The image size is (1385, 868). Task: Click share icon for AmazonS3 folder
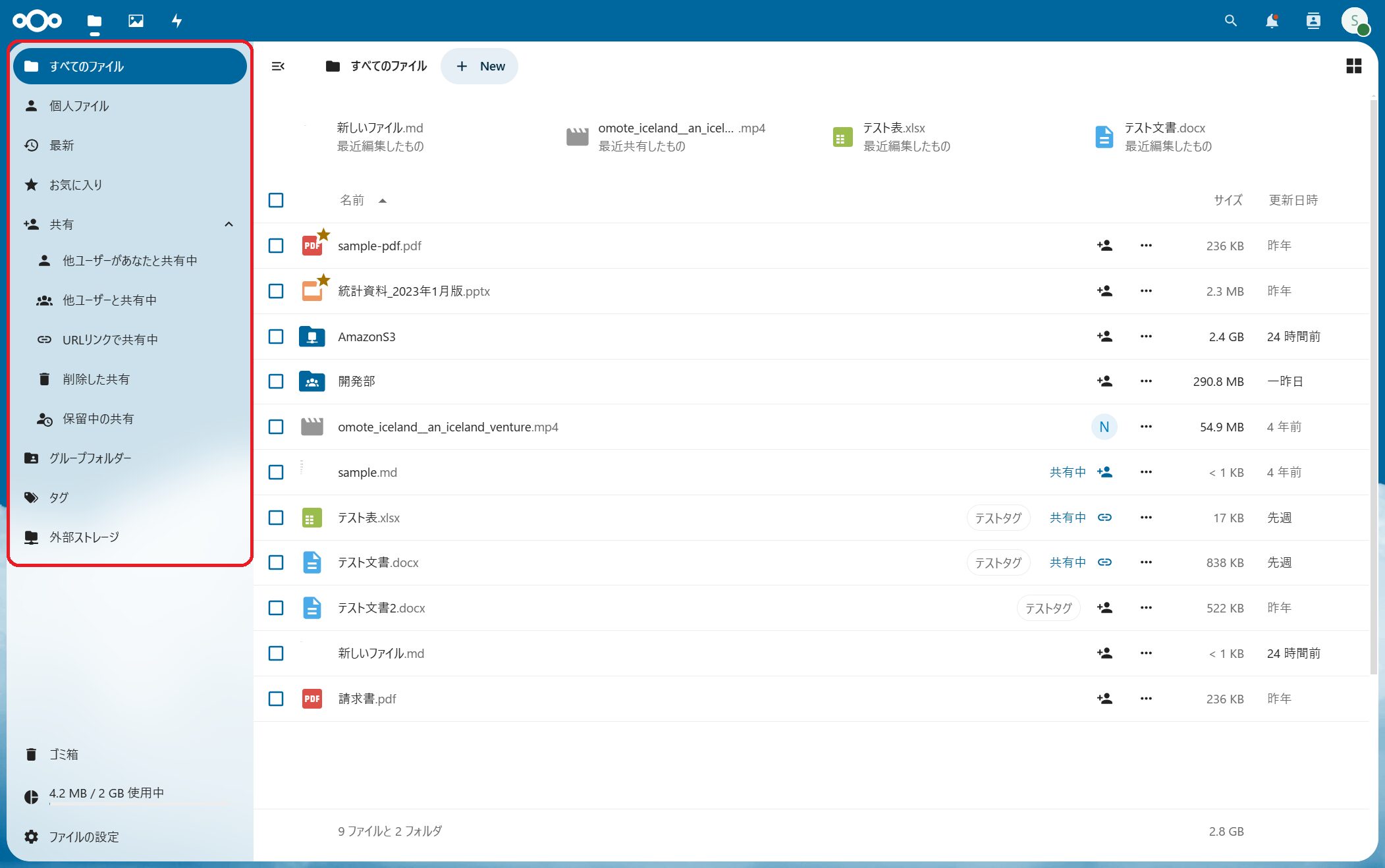1104,337
